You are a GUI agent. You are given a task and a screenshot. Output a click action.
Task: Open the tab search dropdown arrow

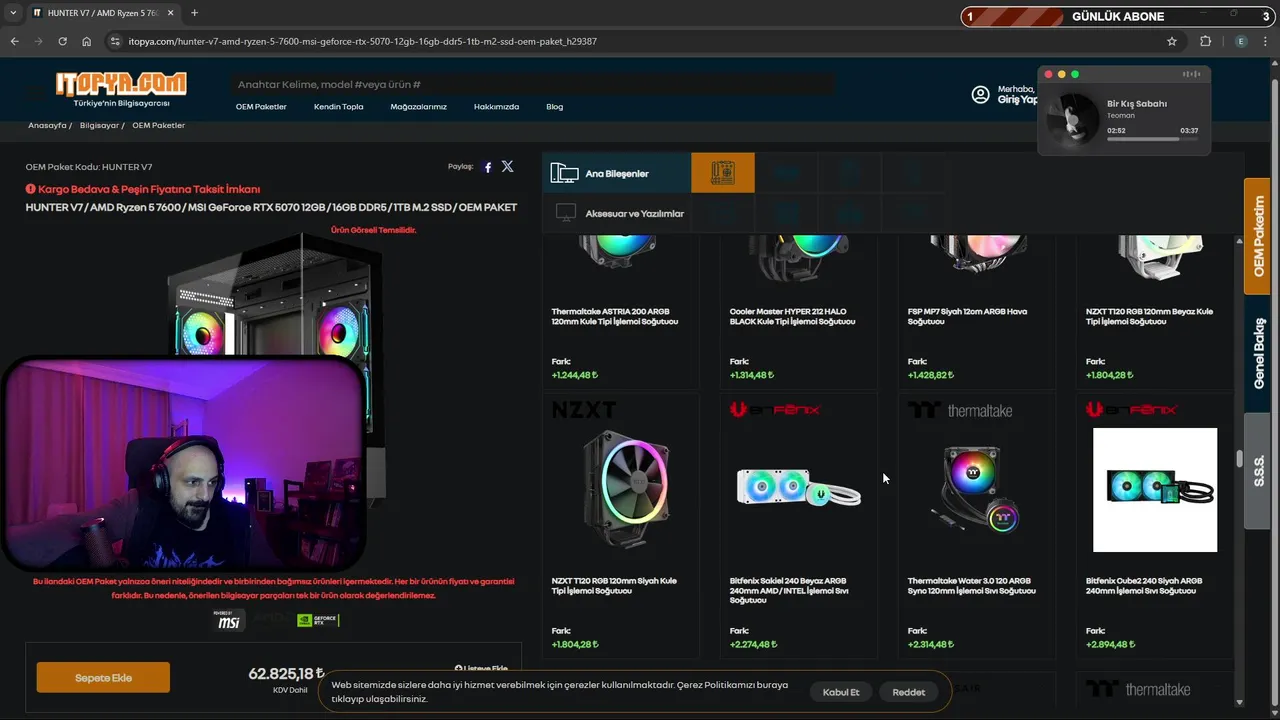click(x=13, y=13)
